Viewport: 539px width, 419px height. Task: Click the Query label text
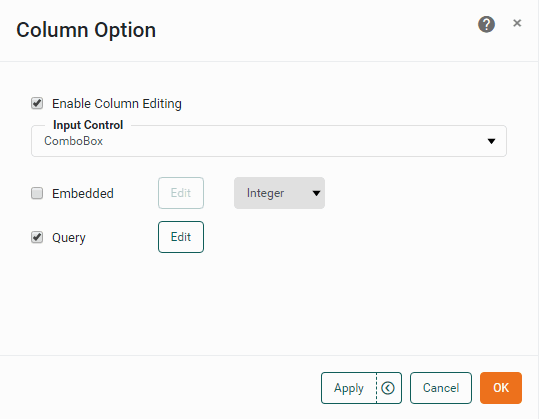click(69, 238)
